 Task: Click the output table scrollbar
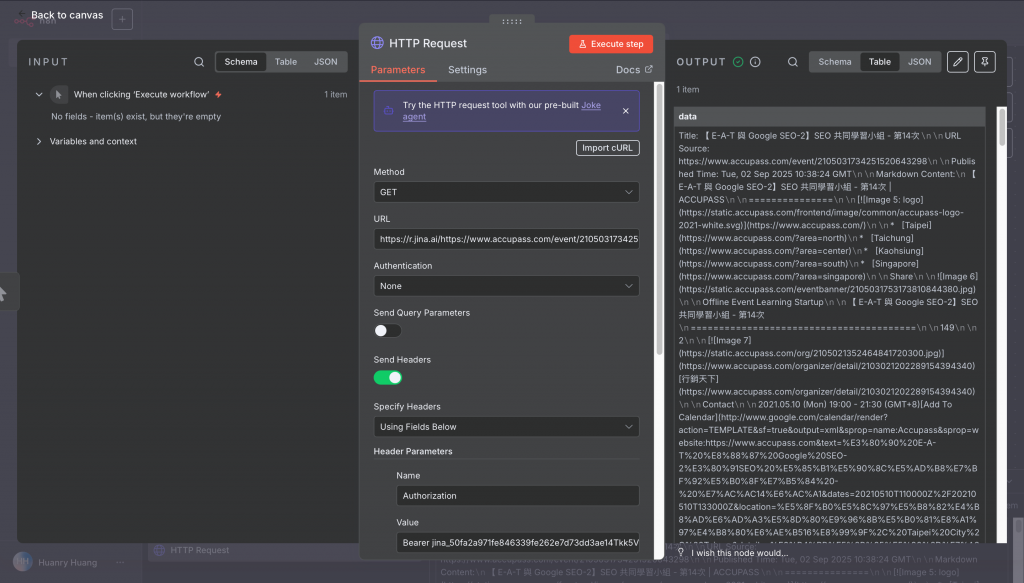click(x=1002, y=127)
